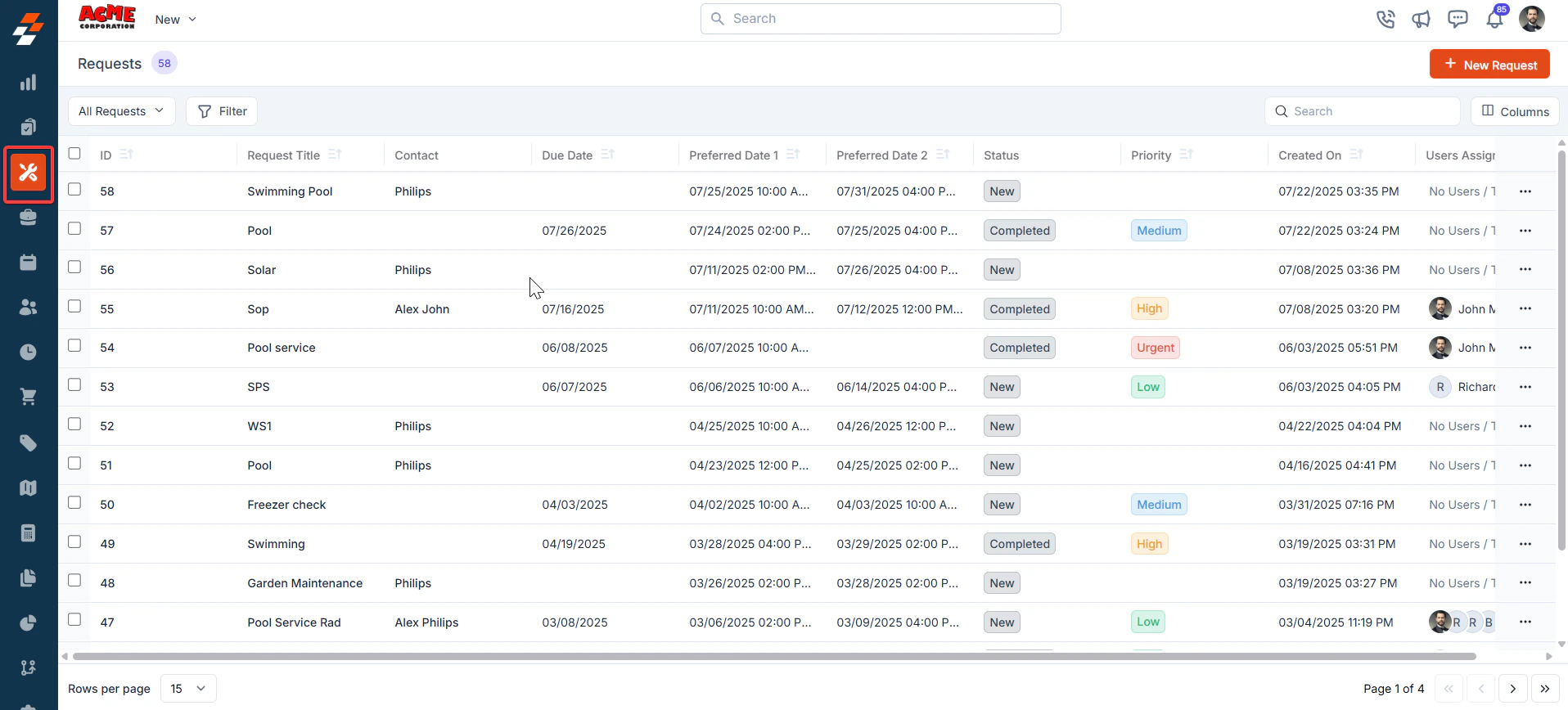Open the user profile avatar
The height and width of the screenshot is (710, 1568).
pos(1532,19)
